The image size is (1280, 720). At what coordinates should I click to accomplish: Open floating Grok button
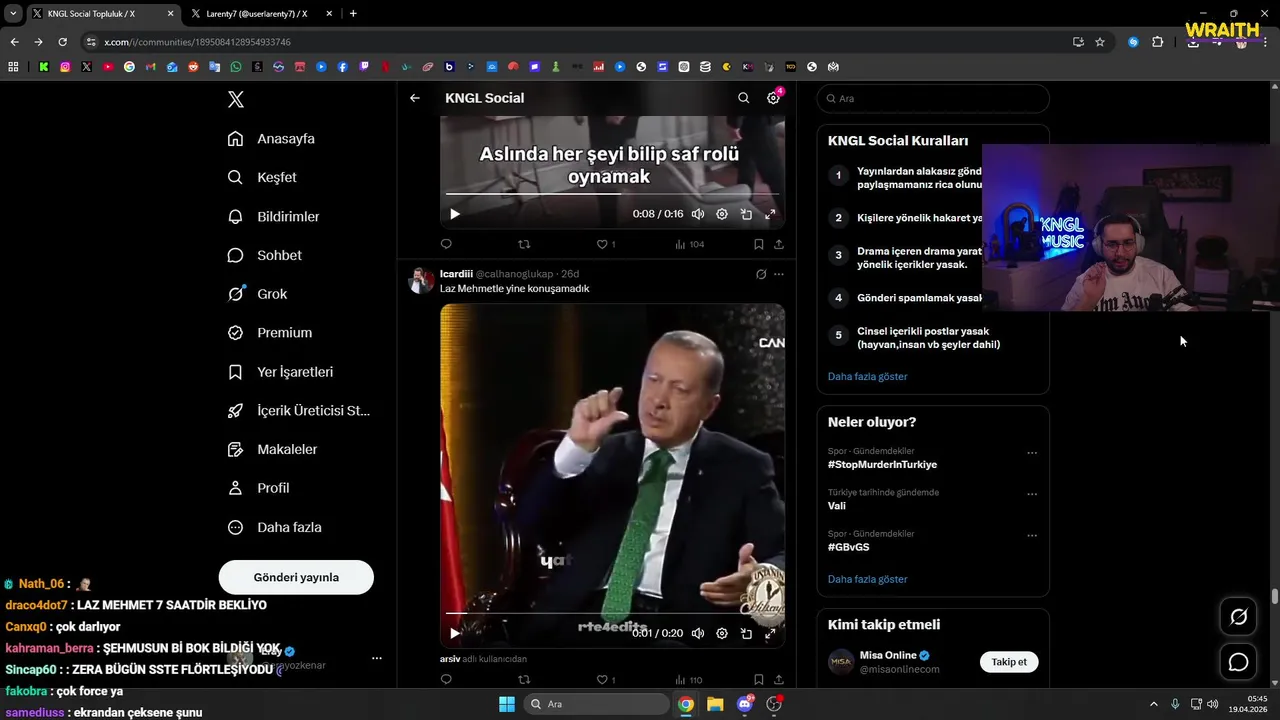click(x=1238, y=617)
